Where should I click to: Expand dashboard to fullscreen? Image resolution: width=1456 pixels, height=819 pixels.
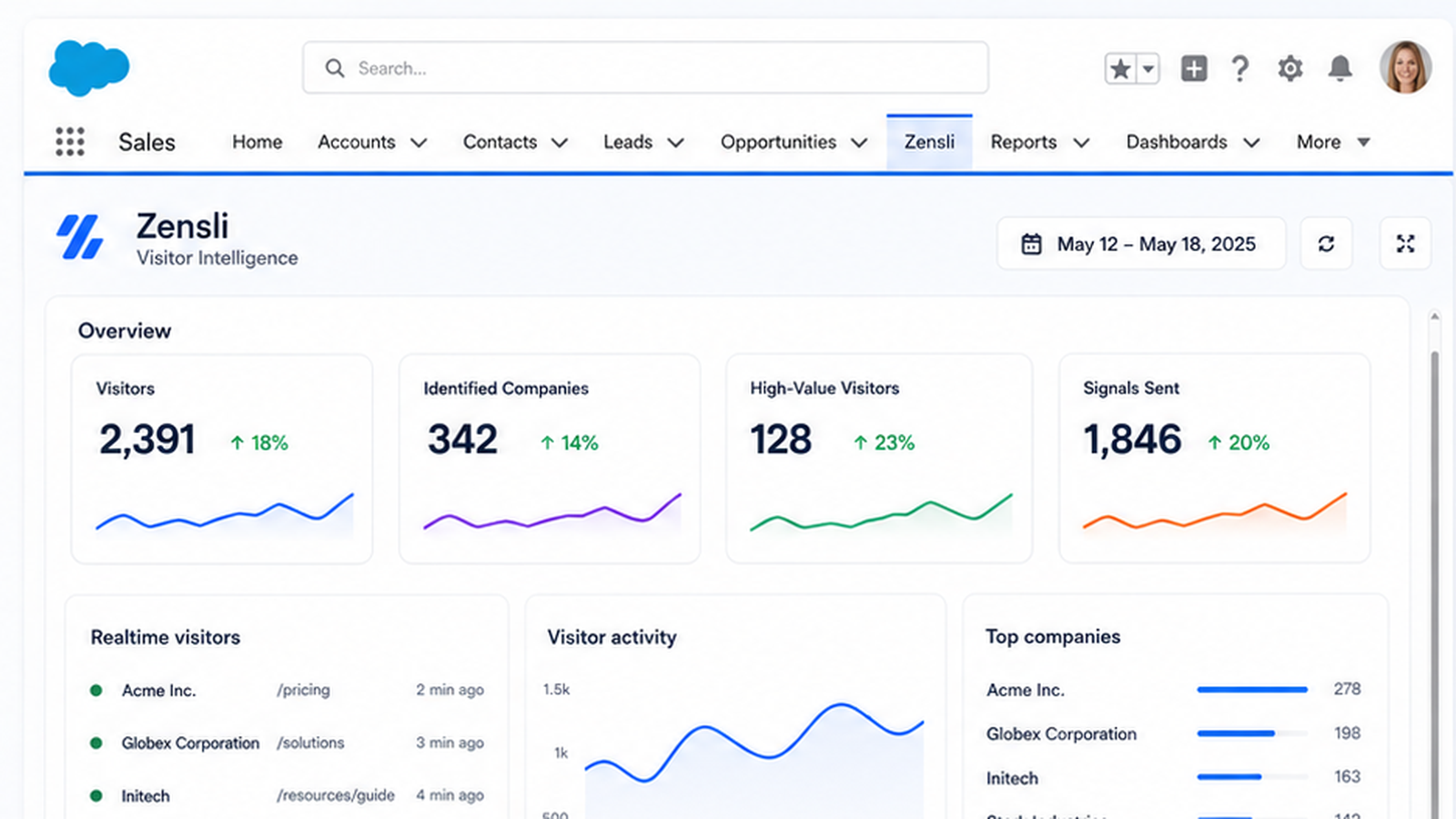[x=1405, y=244]
